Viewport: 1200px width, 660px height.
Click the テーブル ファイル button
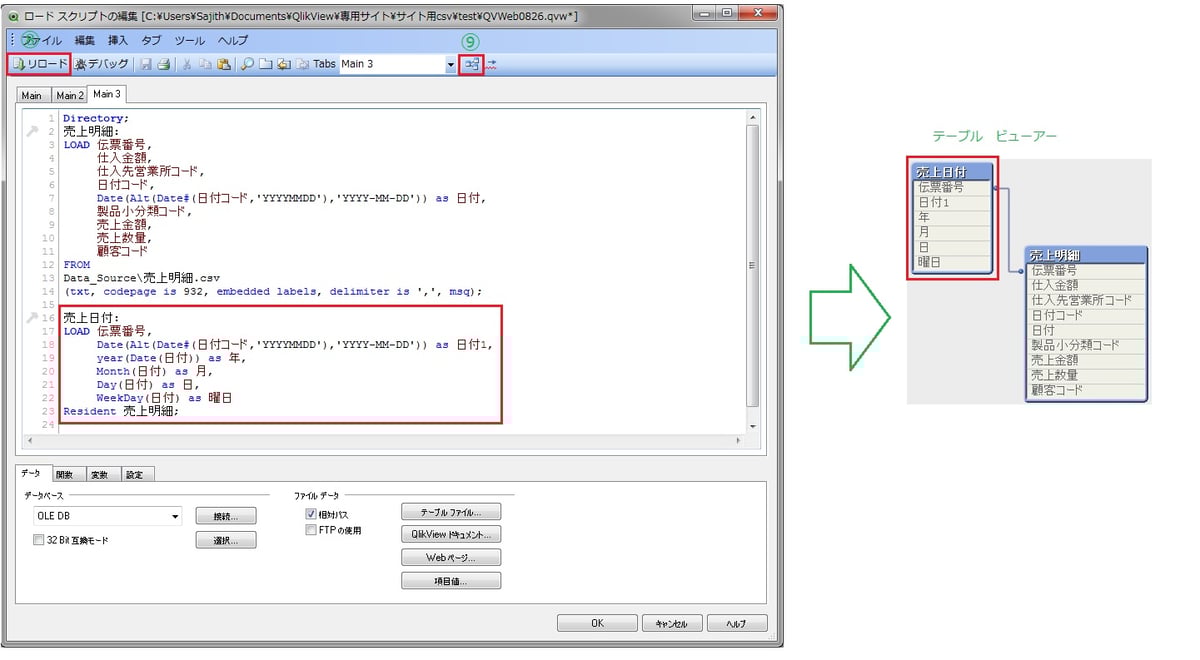[x=452, y=511]
